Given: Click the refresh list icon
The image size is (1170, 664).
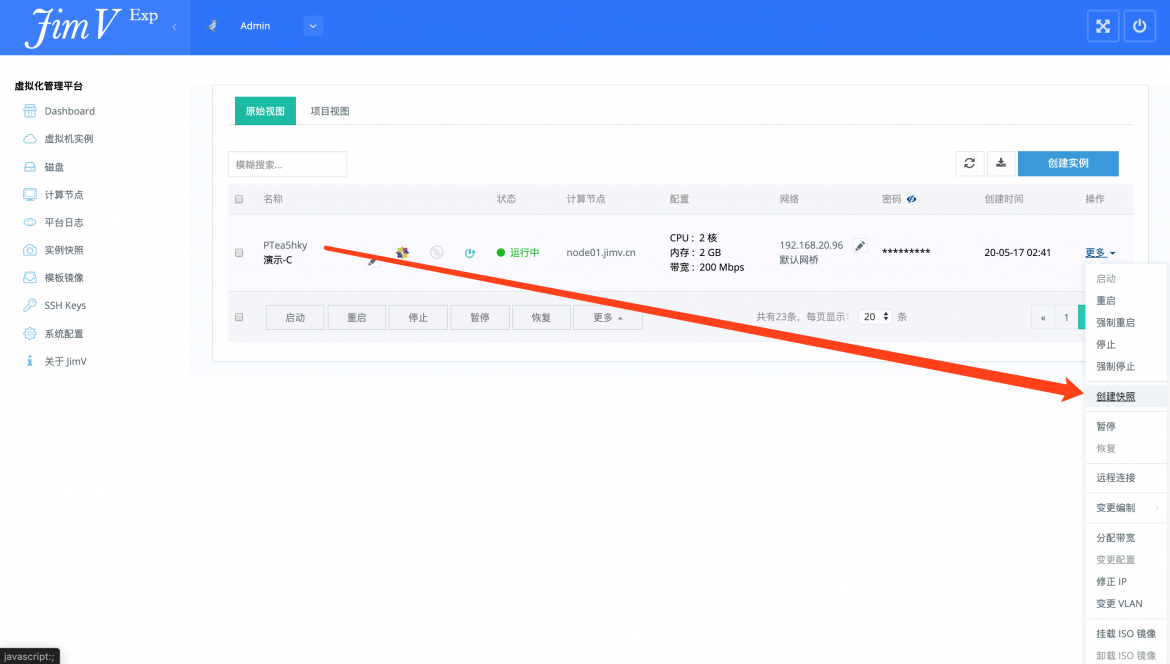Looking at the screenshot, I should coord(969,163).
